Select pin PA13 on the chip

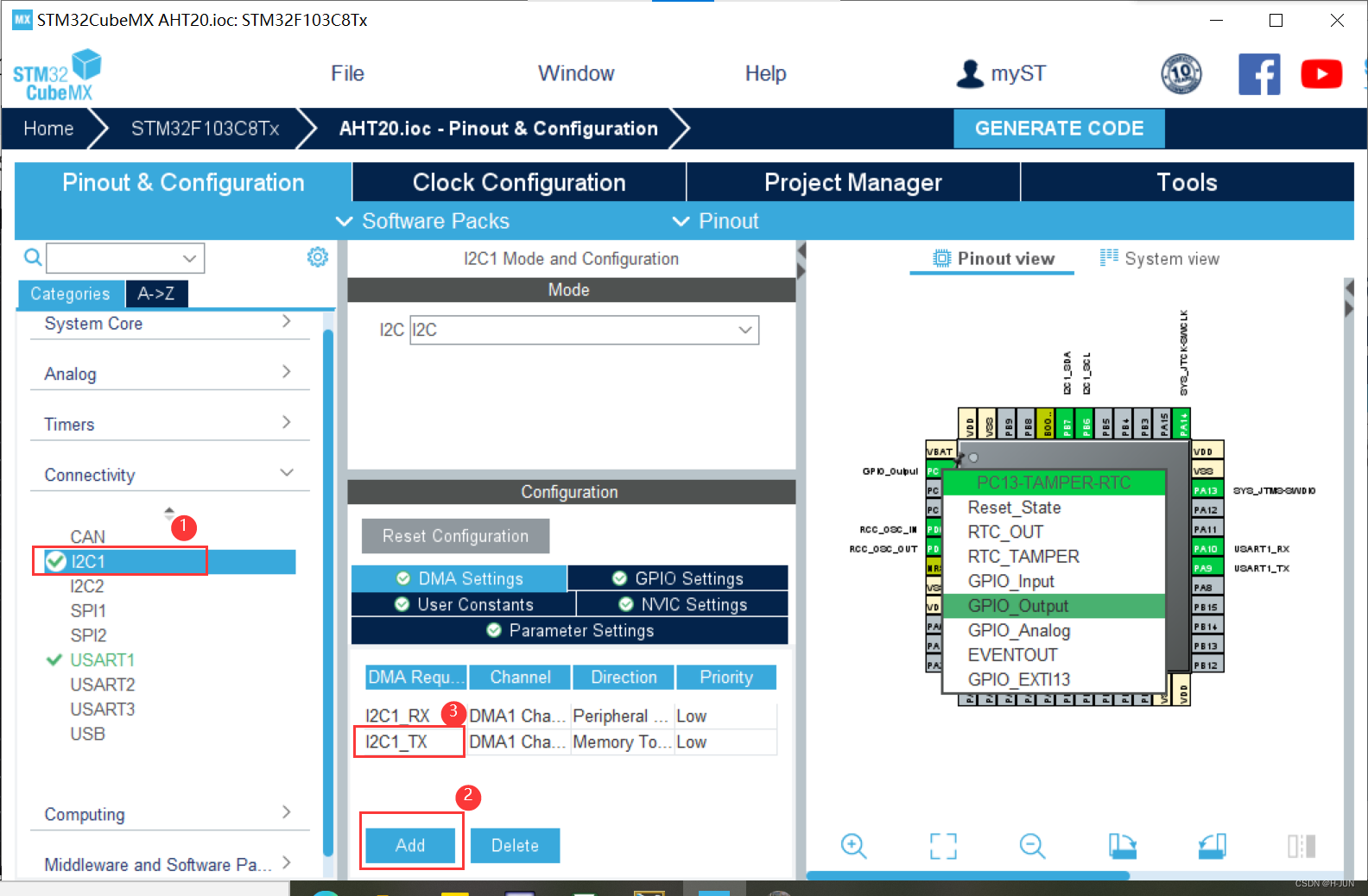tap(1206, 490)
